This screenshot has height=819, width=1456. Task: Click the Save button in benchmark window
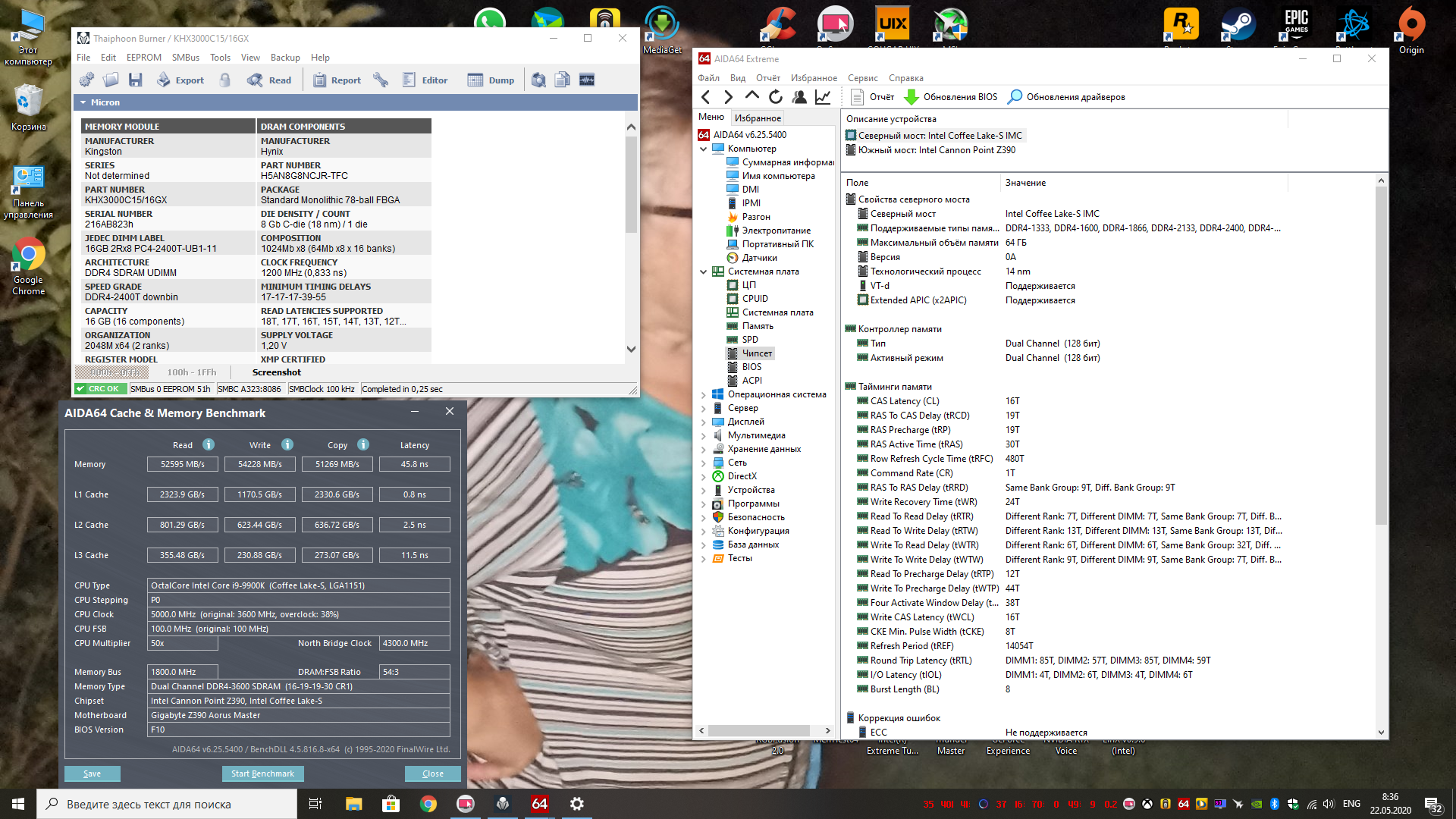pos(92,773)
